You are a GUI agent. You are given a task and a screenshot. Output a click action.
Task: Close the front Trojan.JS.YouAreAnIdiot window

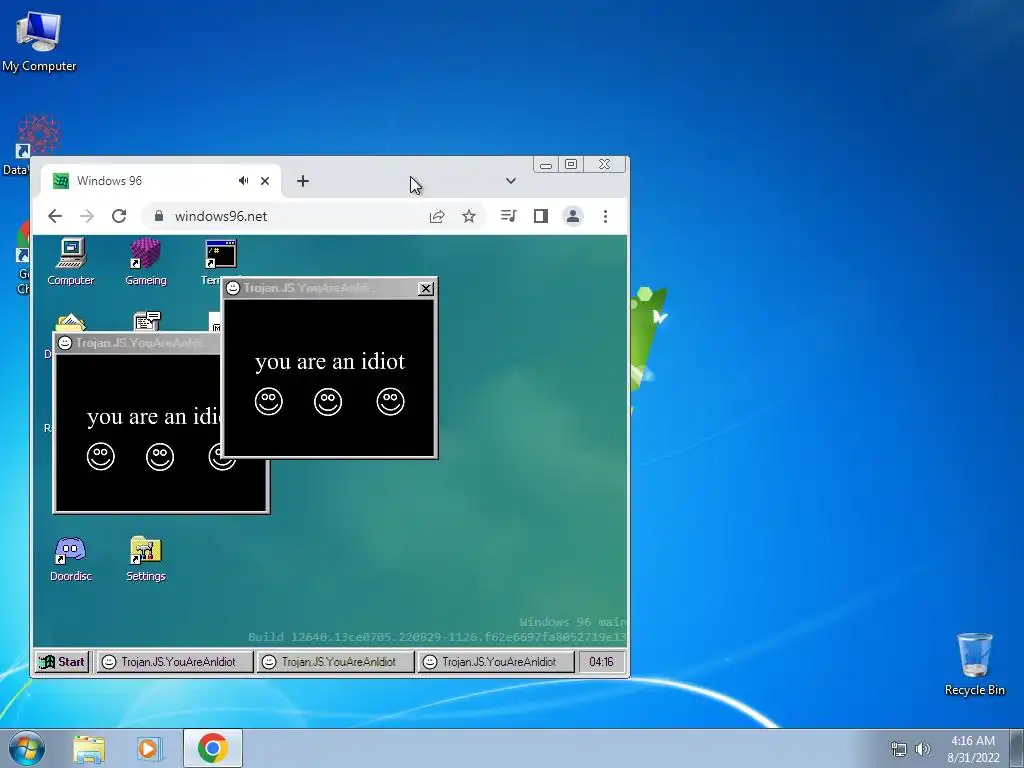tap(425, 288)
